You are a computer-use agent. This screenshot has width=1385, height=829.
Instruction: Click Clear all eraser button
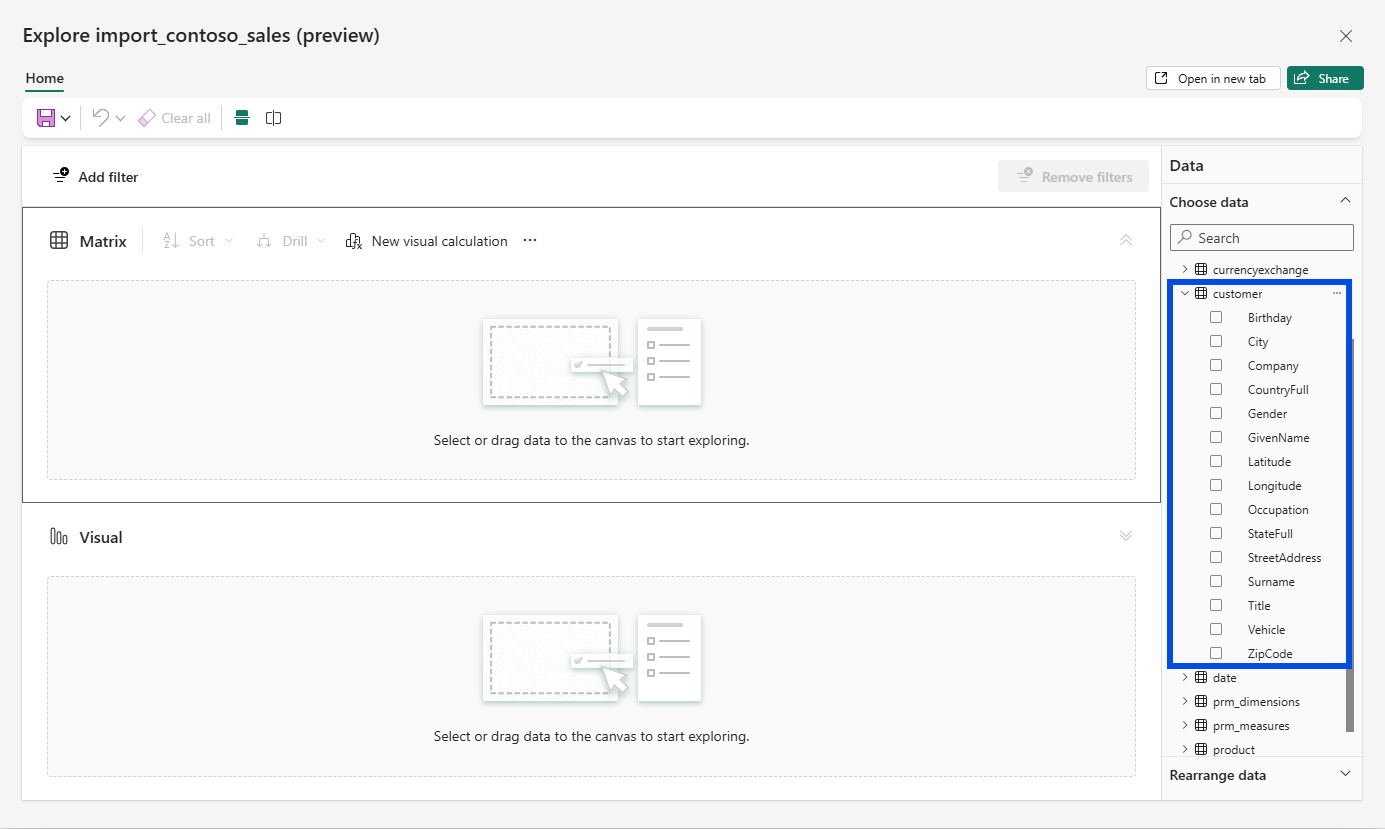coord(174,118)
